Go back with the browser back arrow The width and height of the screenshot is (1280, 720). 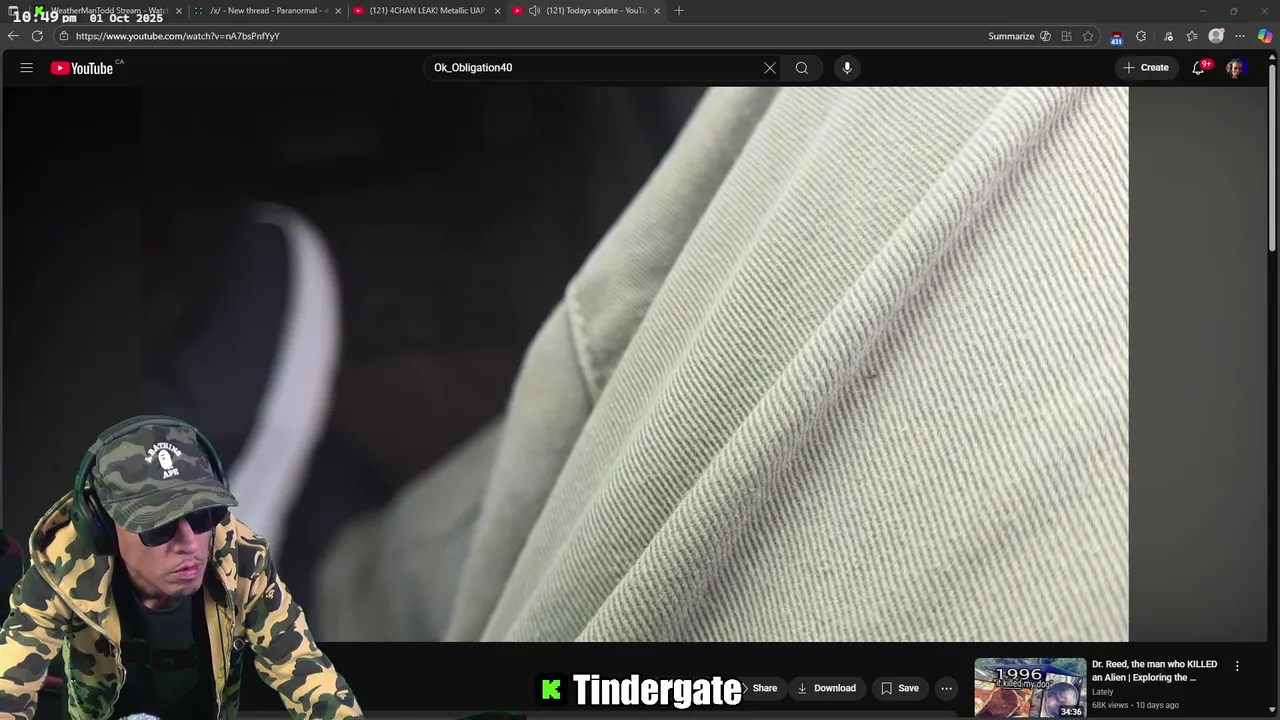coord(13,36)
